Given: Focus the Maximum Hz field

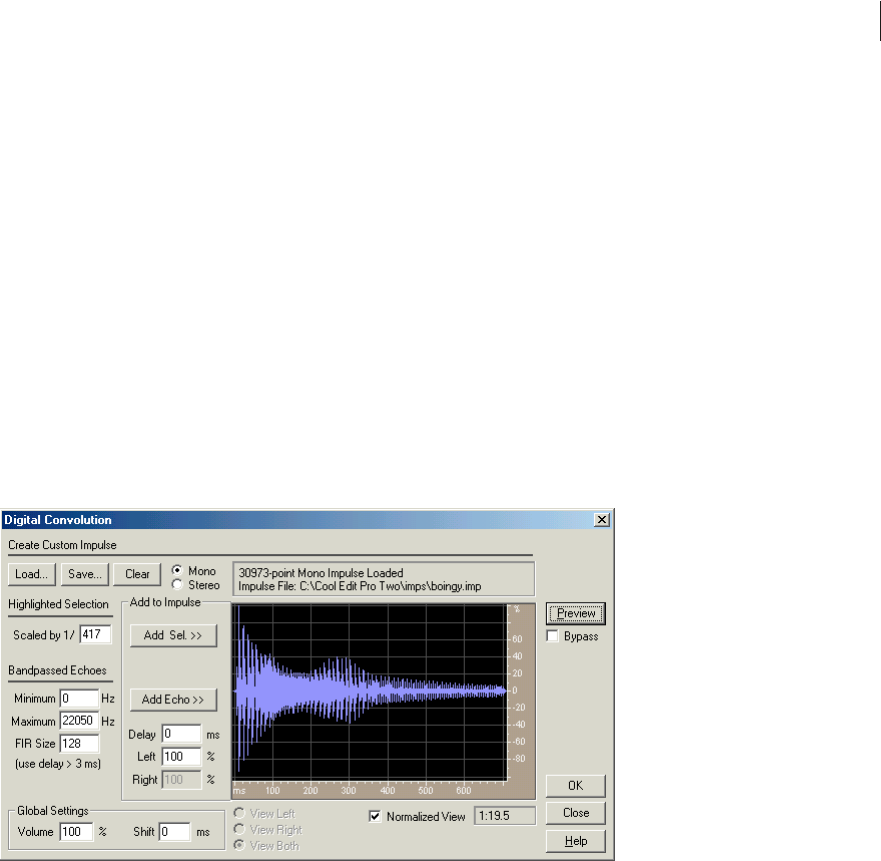Looking at the screenshot, I should (x=79, y=720).
